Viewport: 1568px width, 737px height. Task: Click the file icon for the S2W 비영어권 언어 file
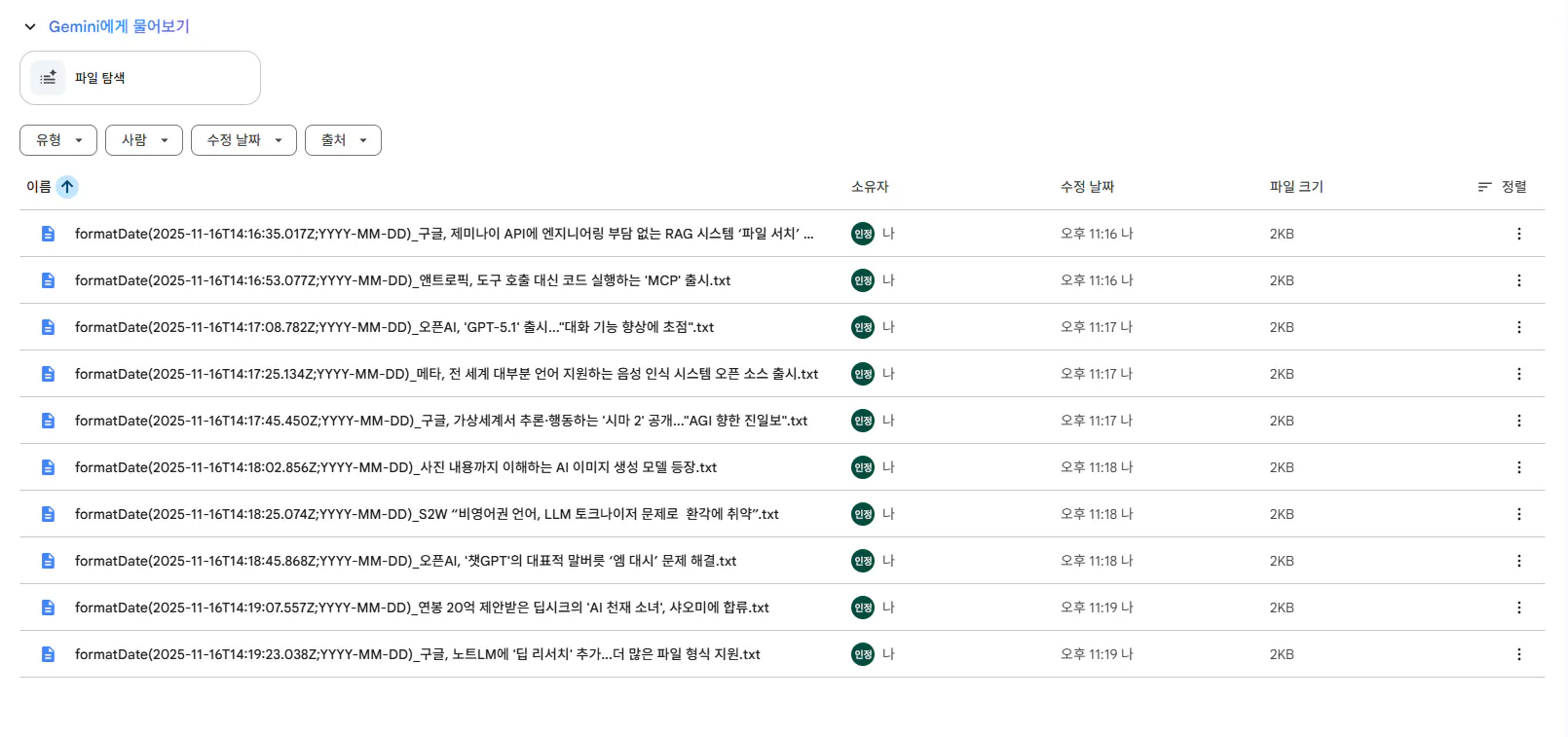point(48,514)
